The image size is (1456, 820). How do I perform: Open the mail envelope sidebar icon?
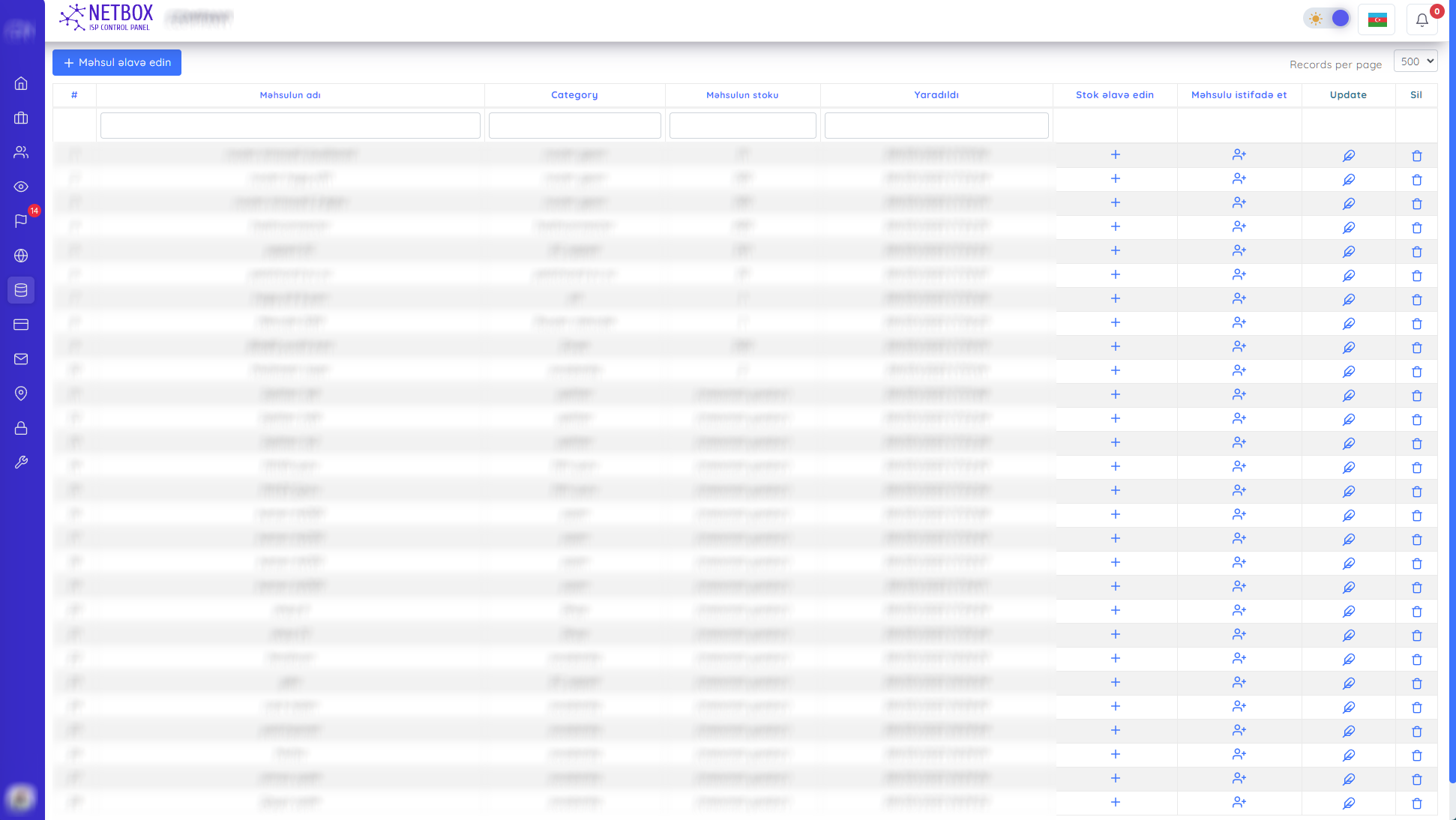pyautogui.click(x=21, y=359)
